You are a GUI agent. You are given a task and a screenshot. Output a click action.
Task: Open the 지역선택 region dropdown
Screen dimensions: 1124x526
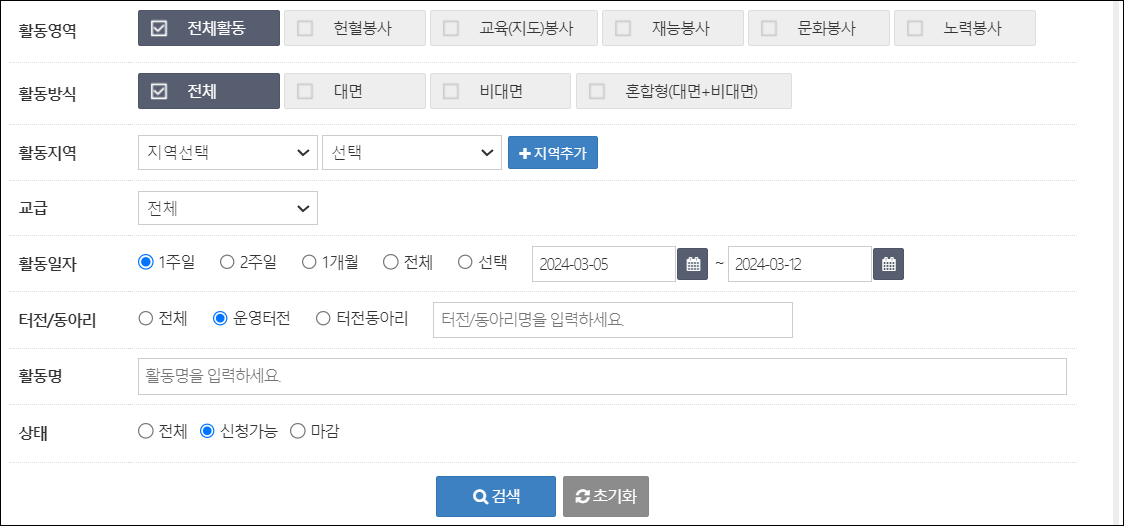point(227,153)
